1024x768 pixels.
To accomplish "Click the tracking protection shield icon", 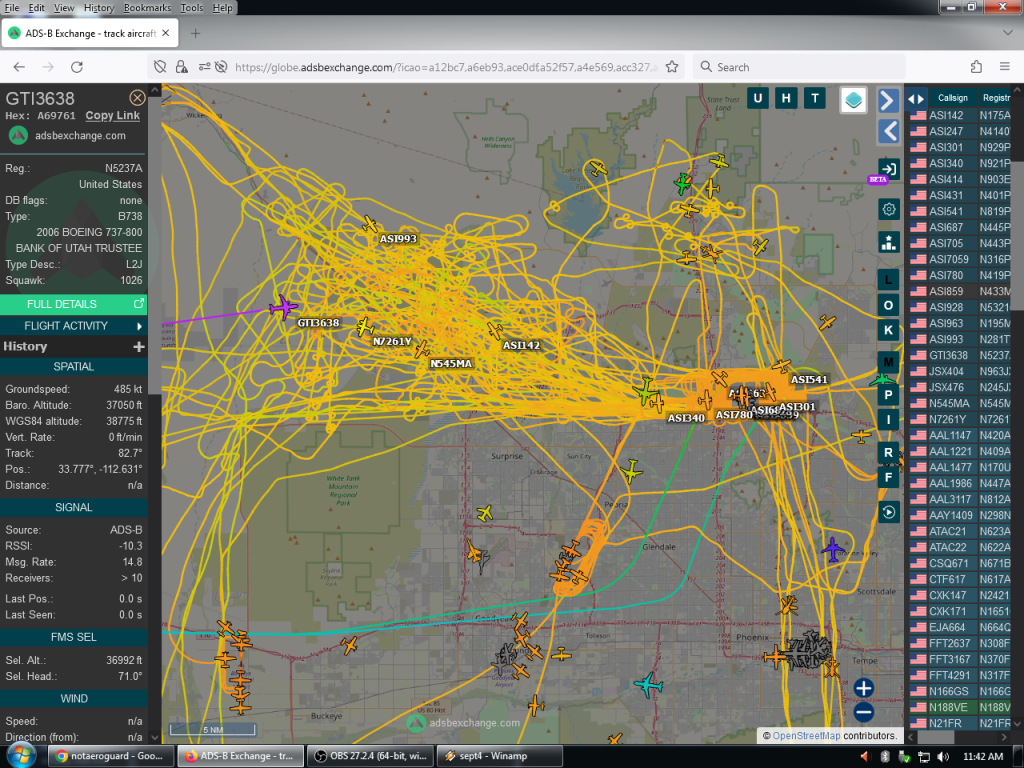I will coord(160,67).
